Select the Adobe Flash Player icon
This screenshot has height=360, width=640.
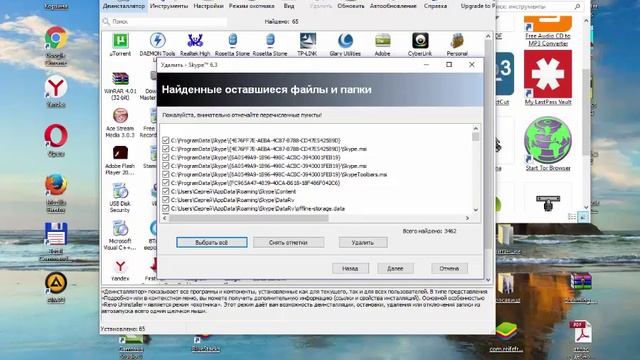coord(120,160)
